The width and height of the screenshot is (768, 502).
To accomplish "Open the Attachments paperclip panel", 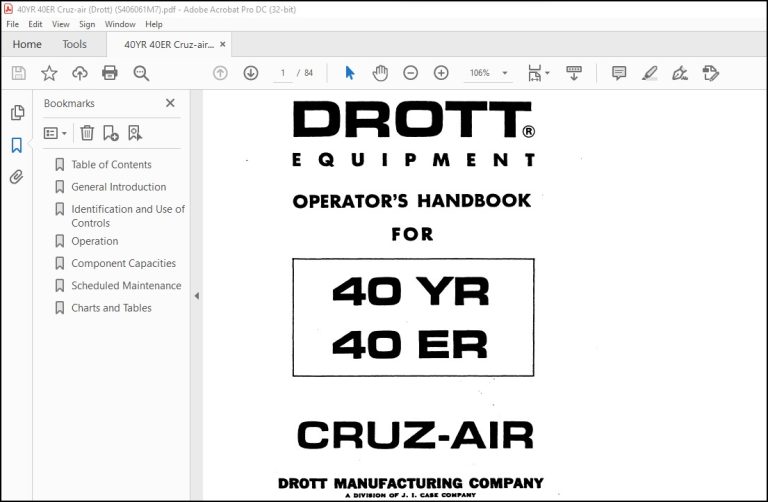I will (17, 177).
